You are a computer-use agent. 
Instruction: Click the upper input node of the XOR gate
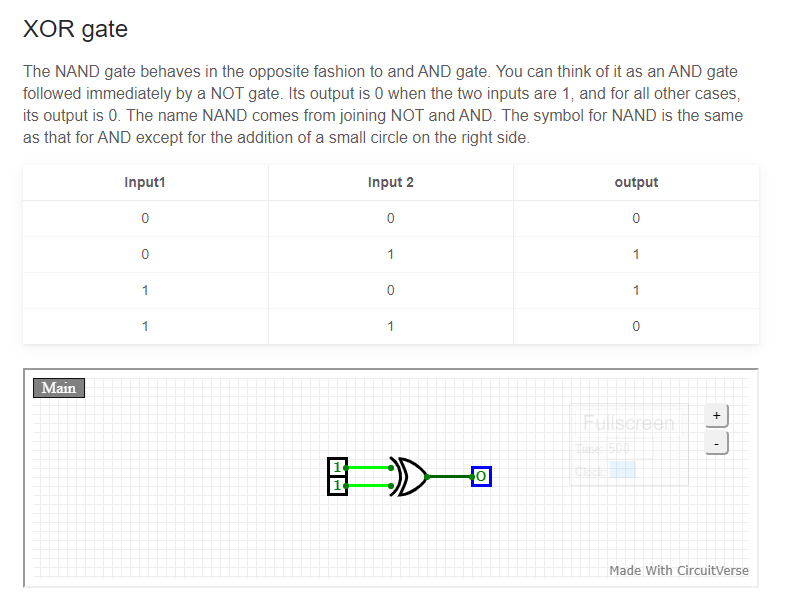391,468
